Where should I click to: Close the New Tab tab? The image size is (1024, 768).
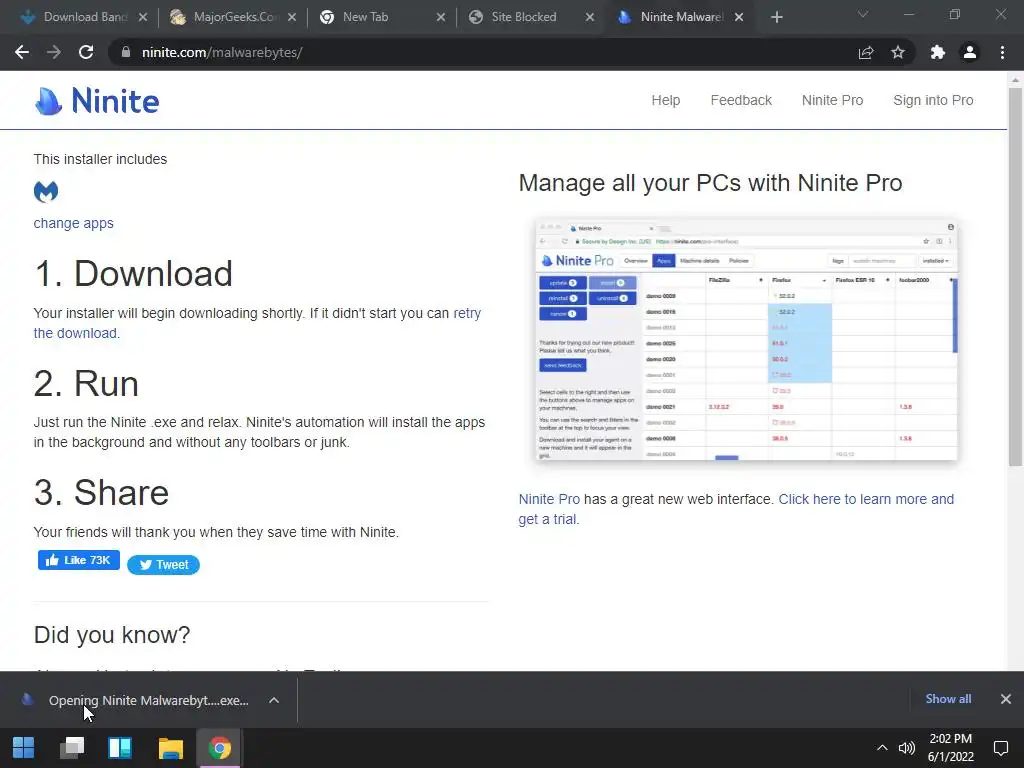coord(441,17)
